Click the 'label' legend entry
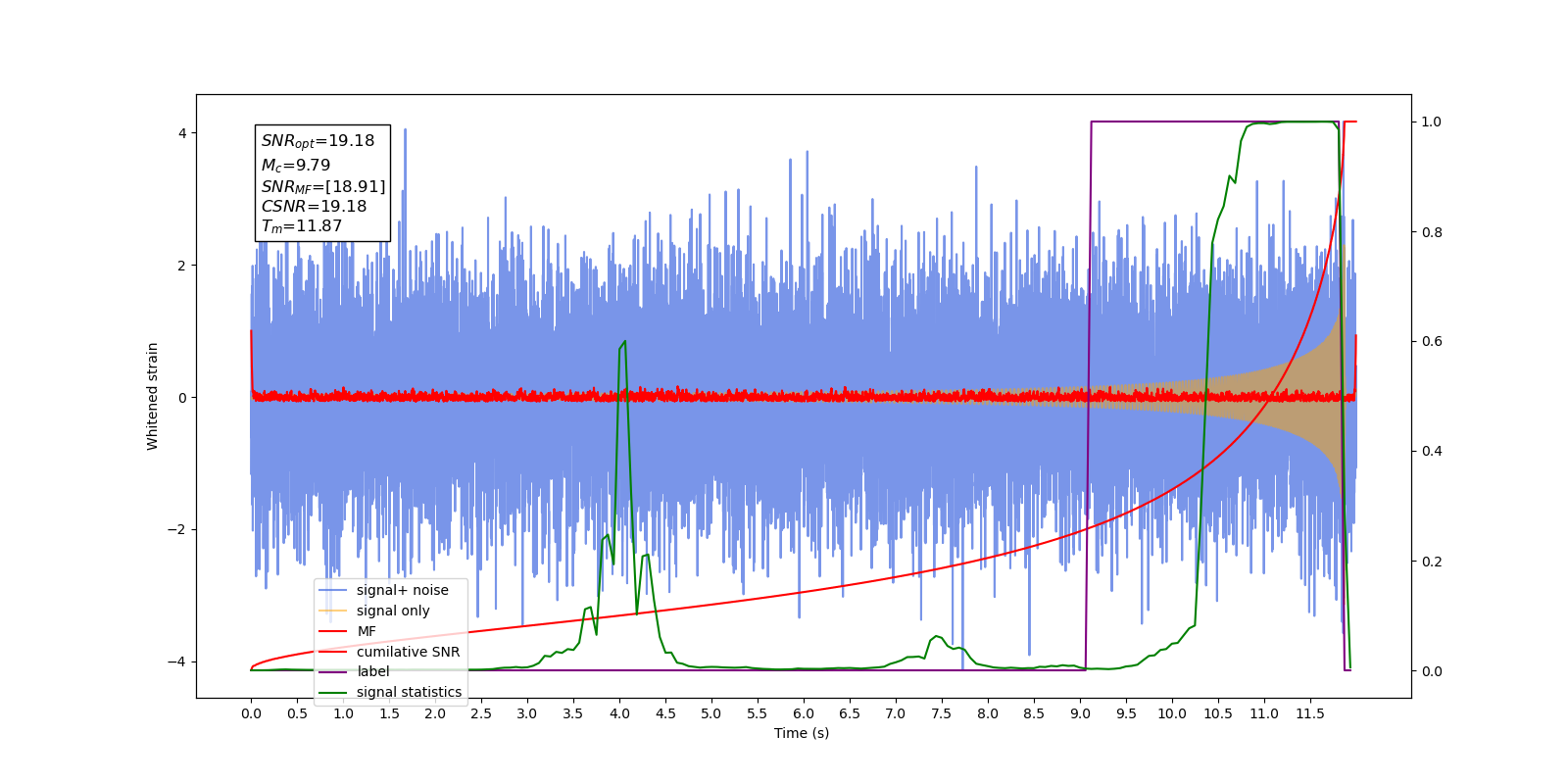 (355, 671)
